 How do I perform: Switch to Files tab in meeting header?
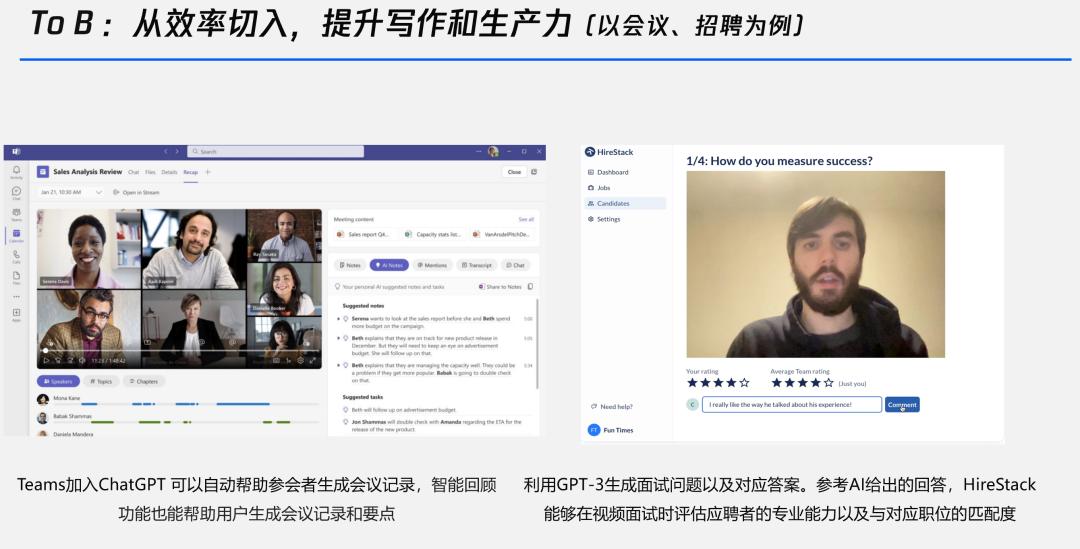(150, 172)
